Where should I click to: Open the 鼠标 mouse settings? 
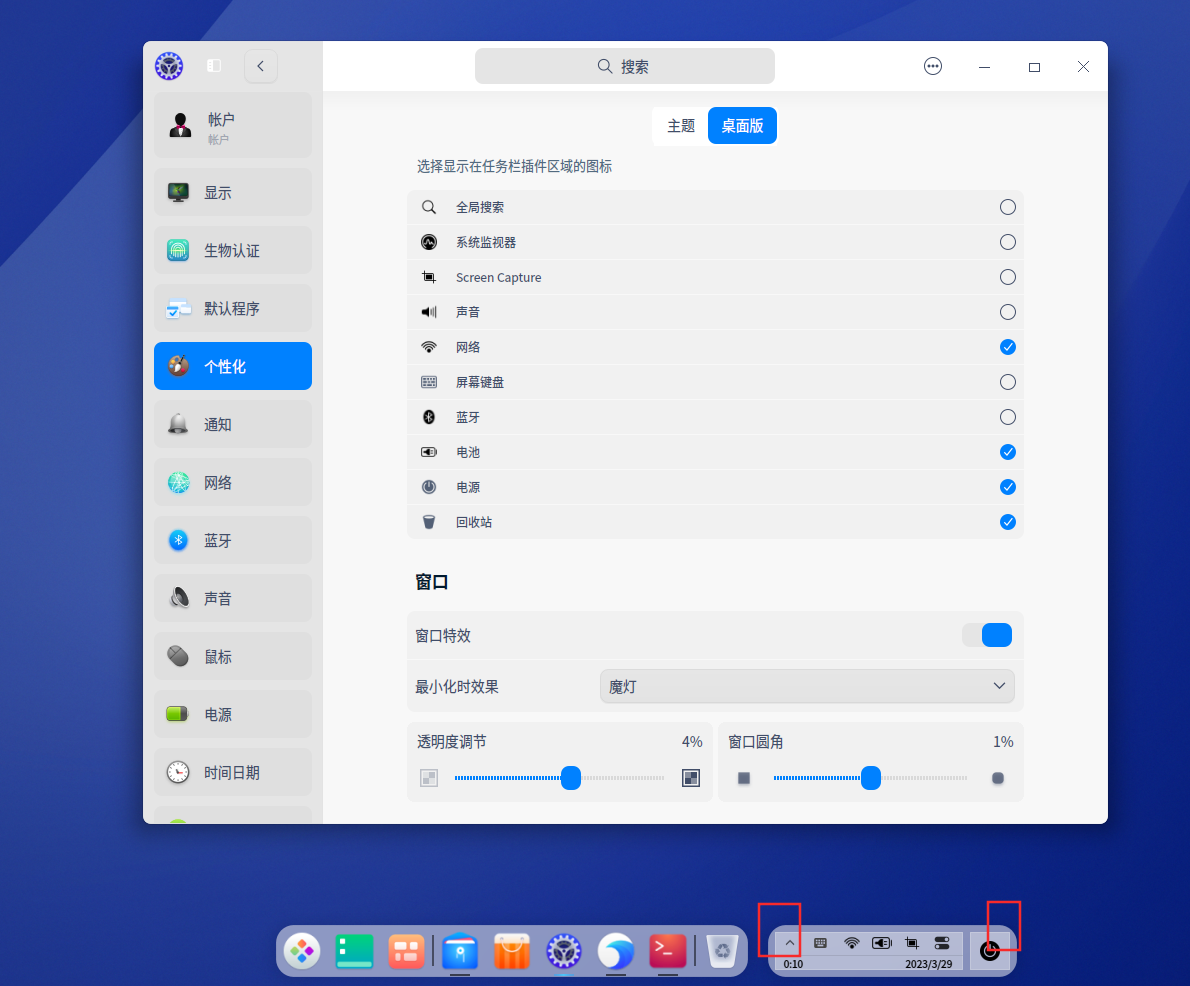click(232, 657)
